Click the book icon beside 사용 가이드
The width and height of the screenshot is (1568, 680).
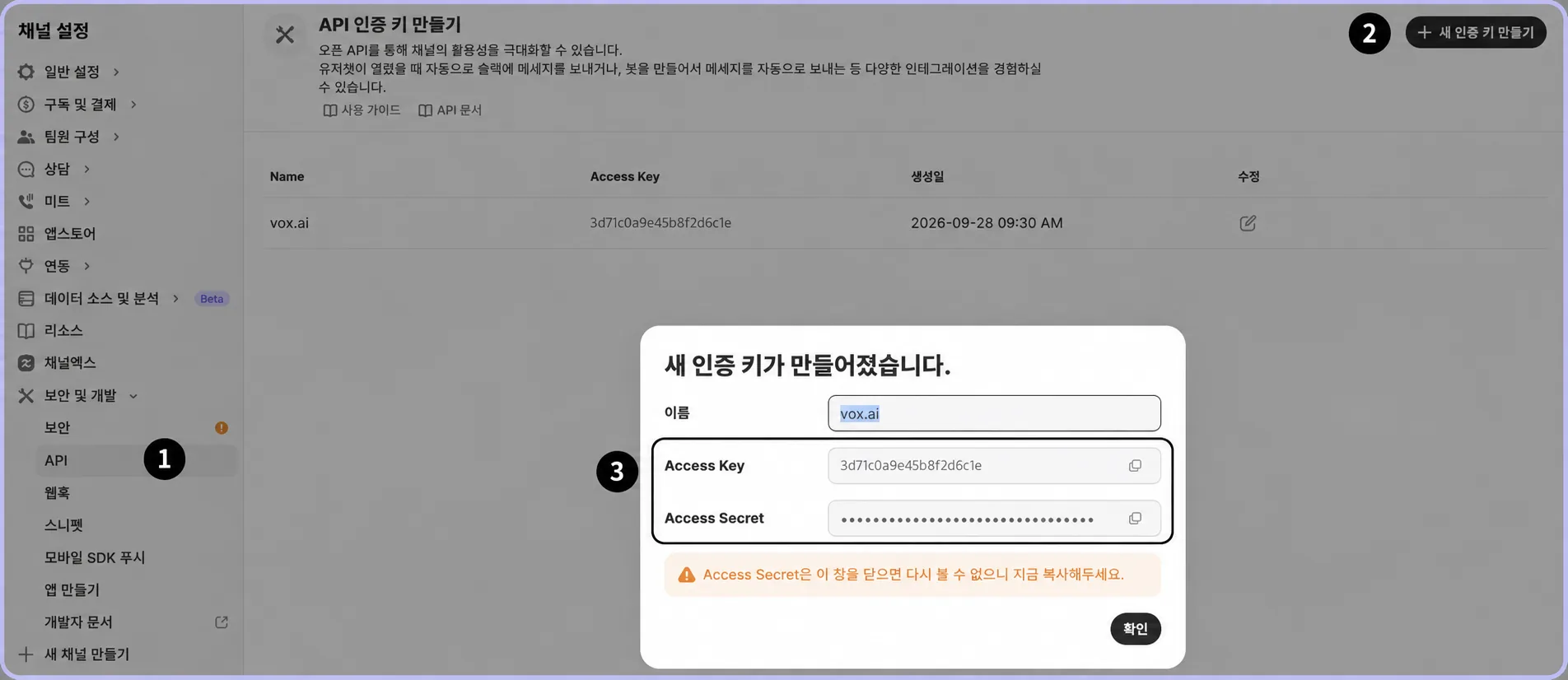(x=330, y=110)
